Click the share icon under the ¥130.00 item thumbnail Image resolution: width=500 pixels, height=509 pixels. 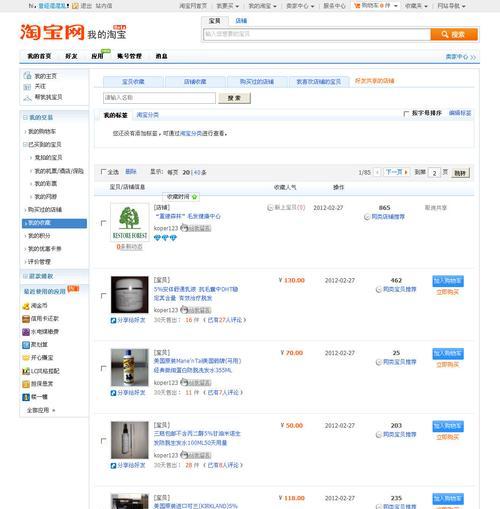113,320
